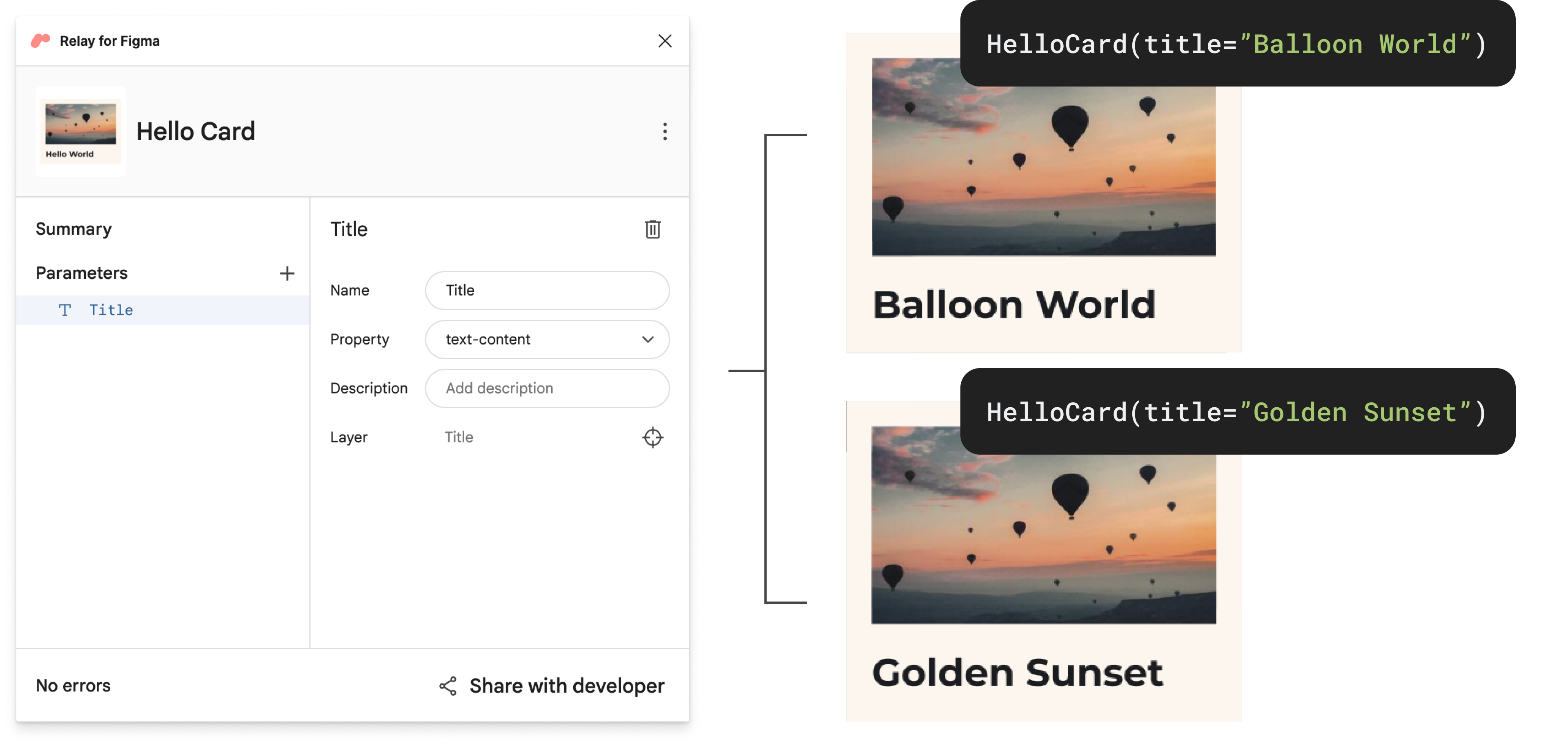
Task: Click the Add description input field
Action: (x=548, y=388)
